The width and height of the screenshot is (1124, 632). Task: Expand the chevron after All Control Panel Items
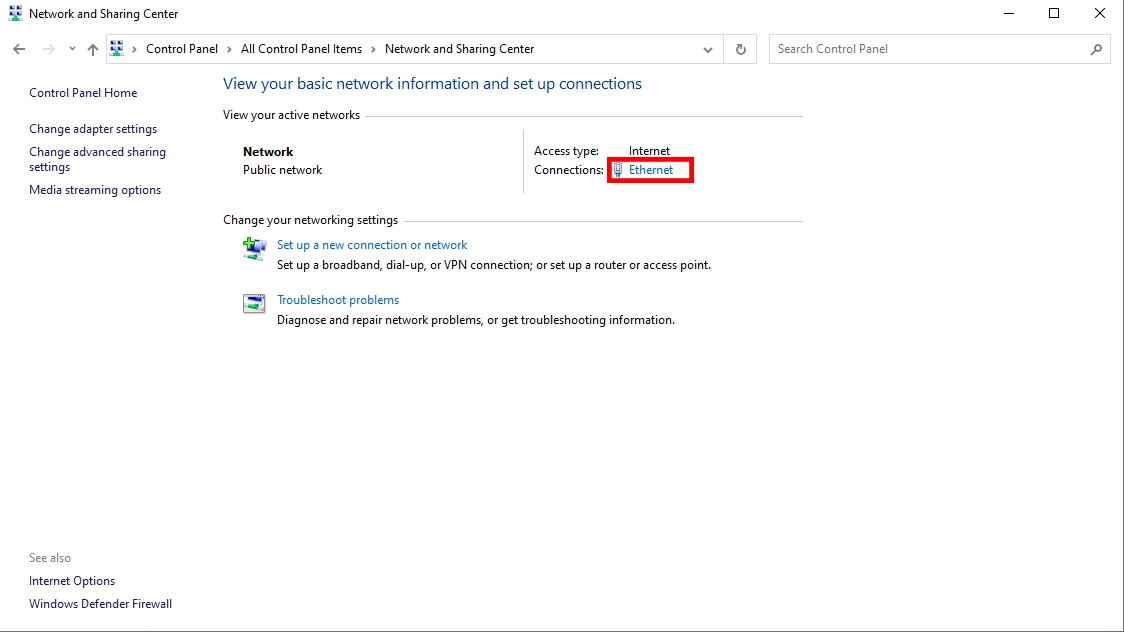pyautogui.click(x=374, y=49)
